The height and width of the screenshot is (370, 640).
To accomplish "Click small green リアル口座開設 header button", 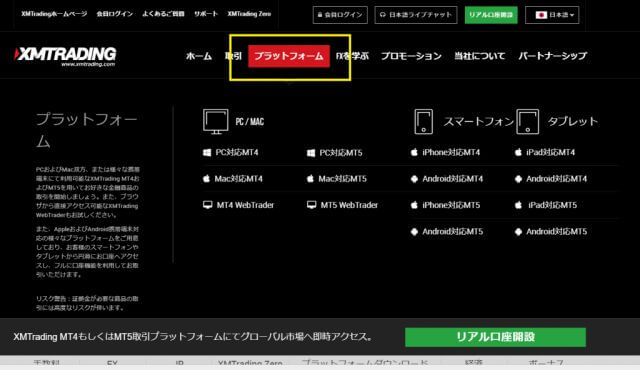I will pyautogui.click(x=491, y=15).
